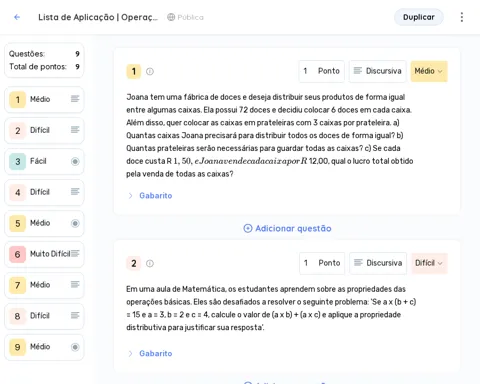Click the yellow number 9 badge in the sidebar
This screenshot has height=384, width=480.
pos(18,347)
